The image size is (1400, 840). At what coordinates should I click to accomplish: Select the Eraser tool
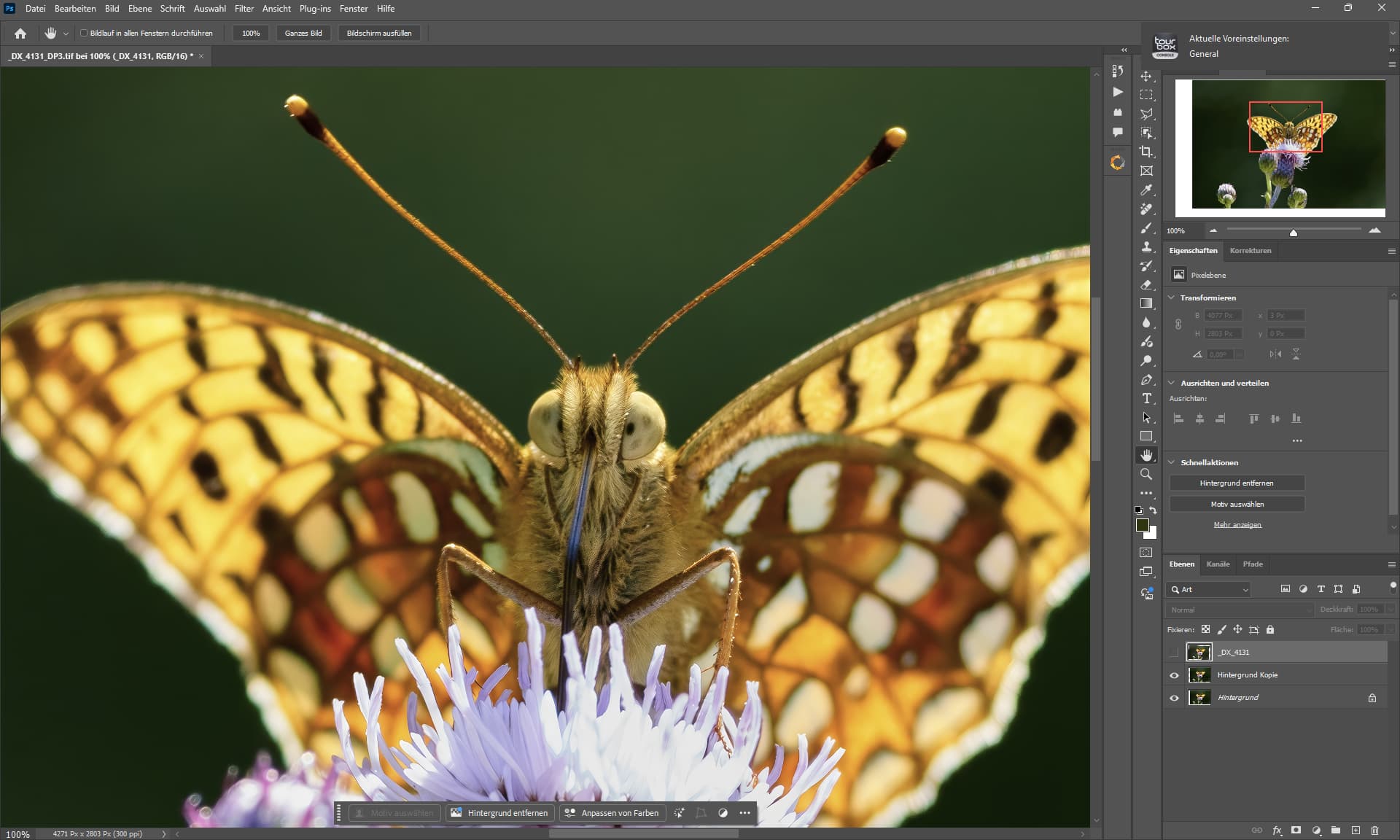(1146, 284)
